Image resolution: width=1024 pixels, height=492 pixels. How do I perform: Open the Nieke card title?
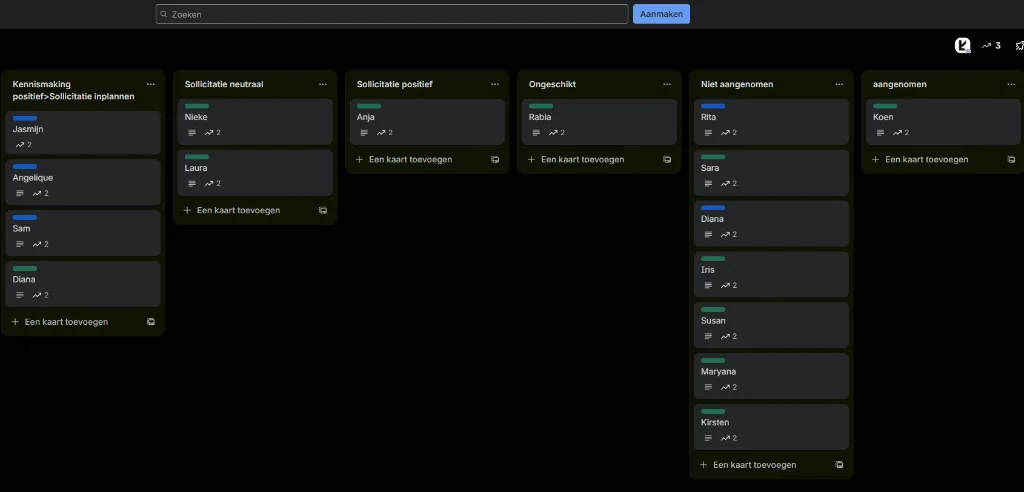click(x=196, y=117)
